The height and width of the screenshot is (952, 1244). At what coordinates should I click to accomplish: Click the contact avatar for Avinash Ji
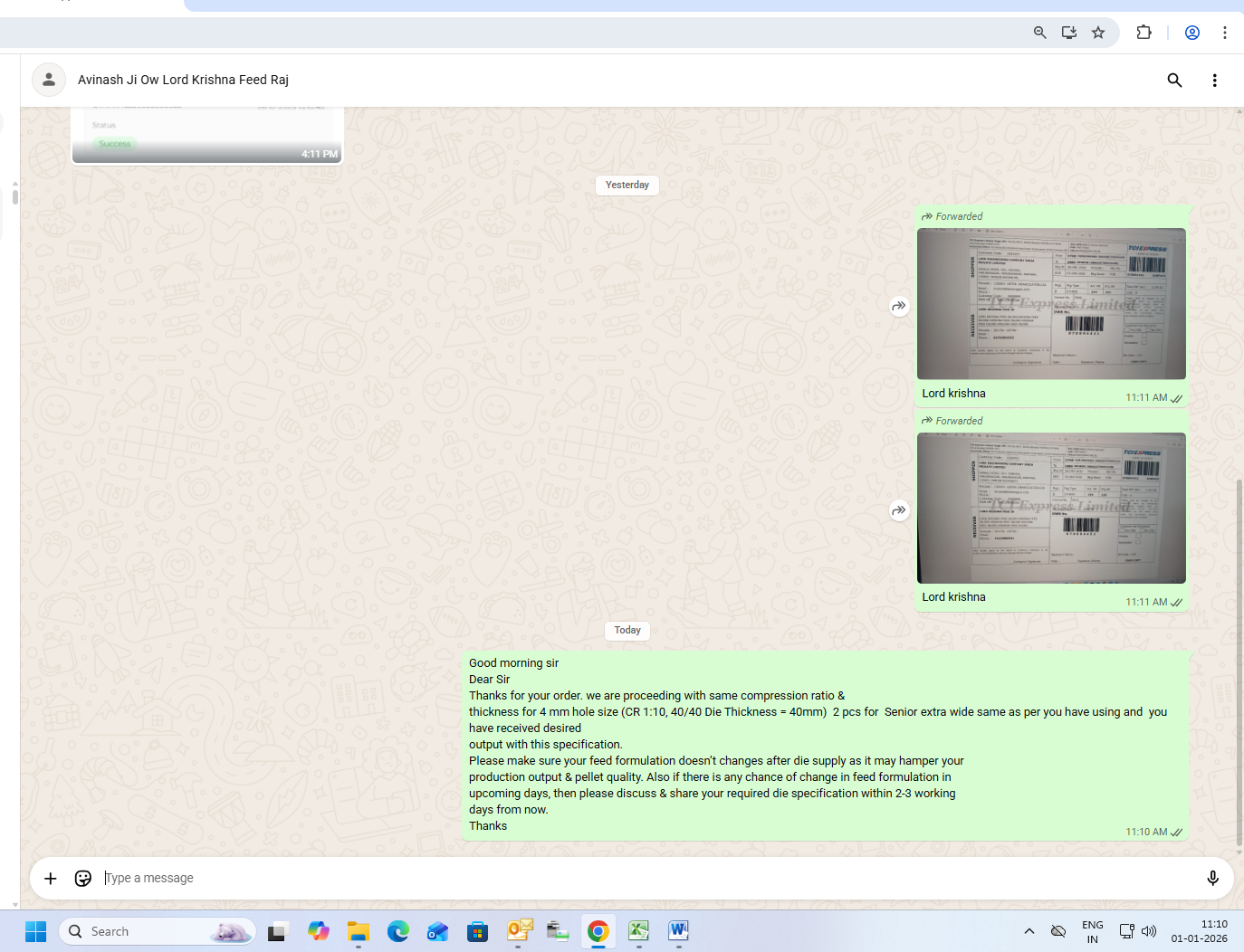(x=49, y=80)
